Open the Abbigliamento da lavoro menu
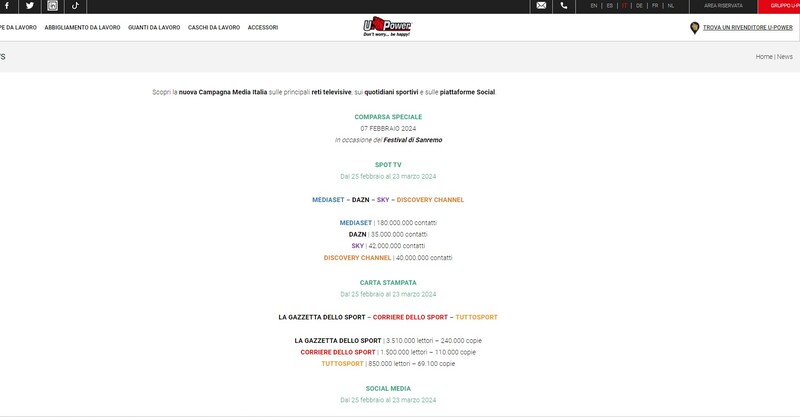The image size is (800, 417). coord(82,28)
